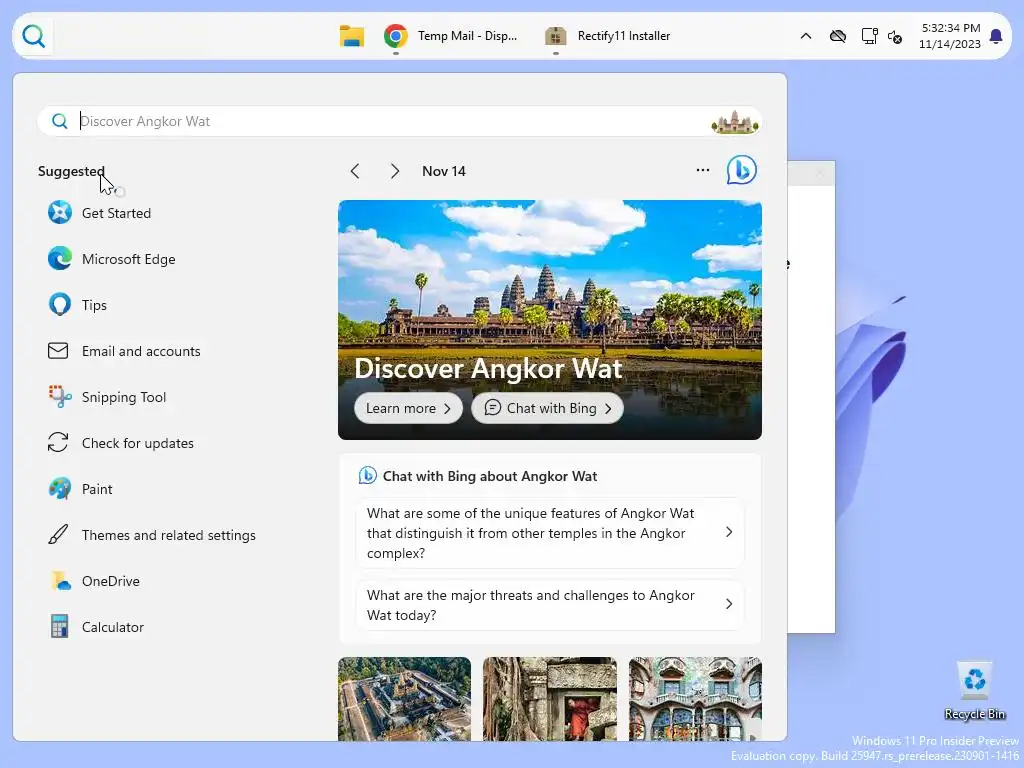Open the clock showing 5:32:34 PM

pyautogui.click(x=950, y=36)
